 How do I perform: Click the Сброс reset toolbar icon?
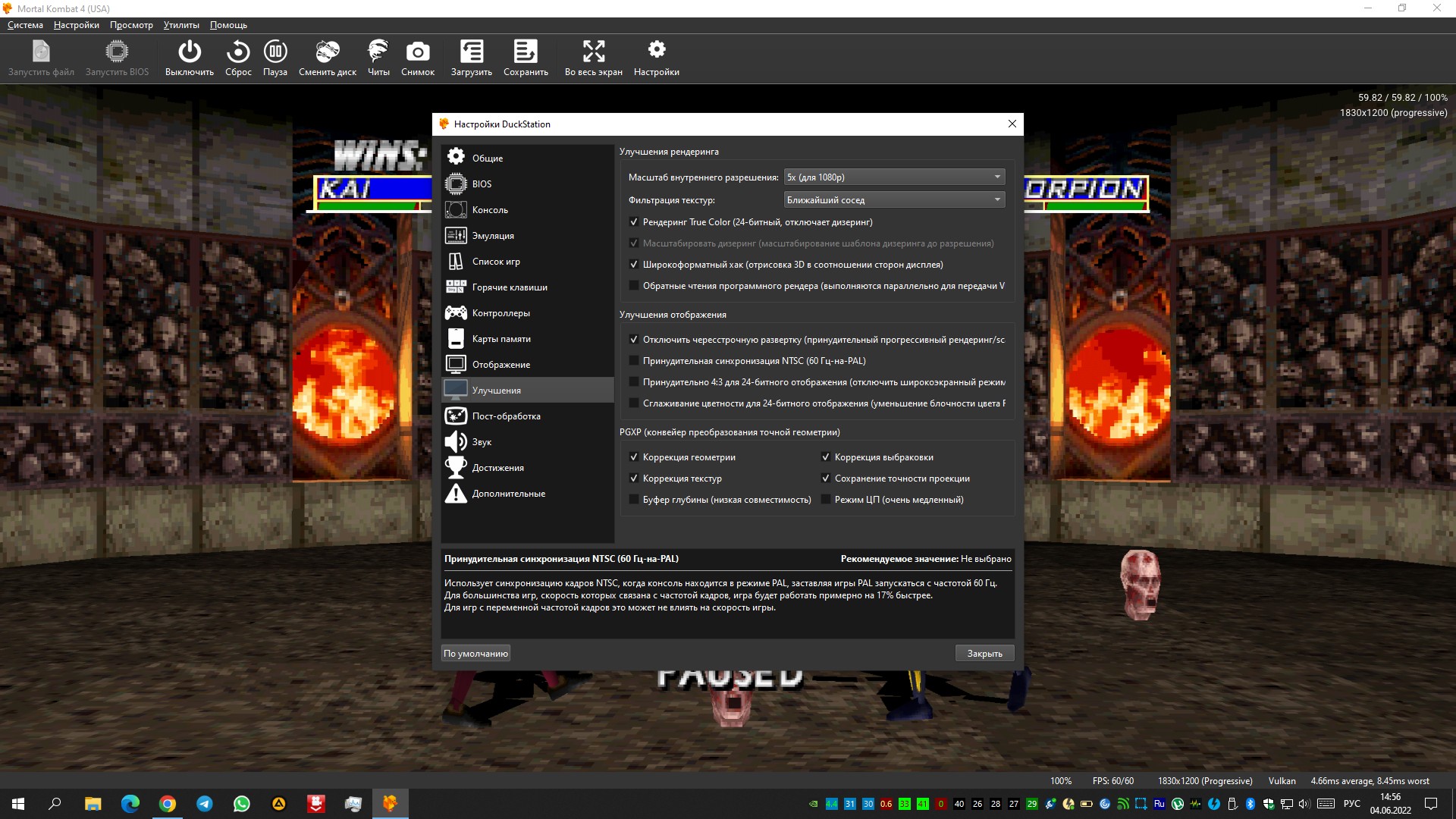(238, 58)
